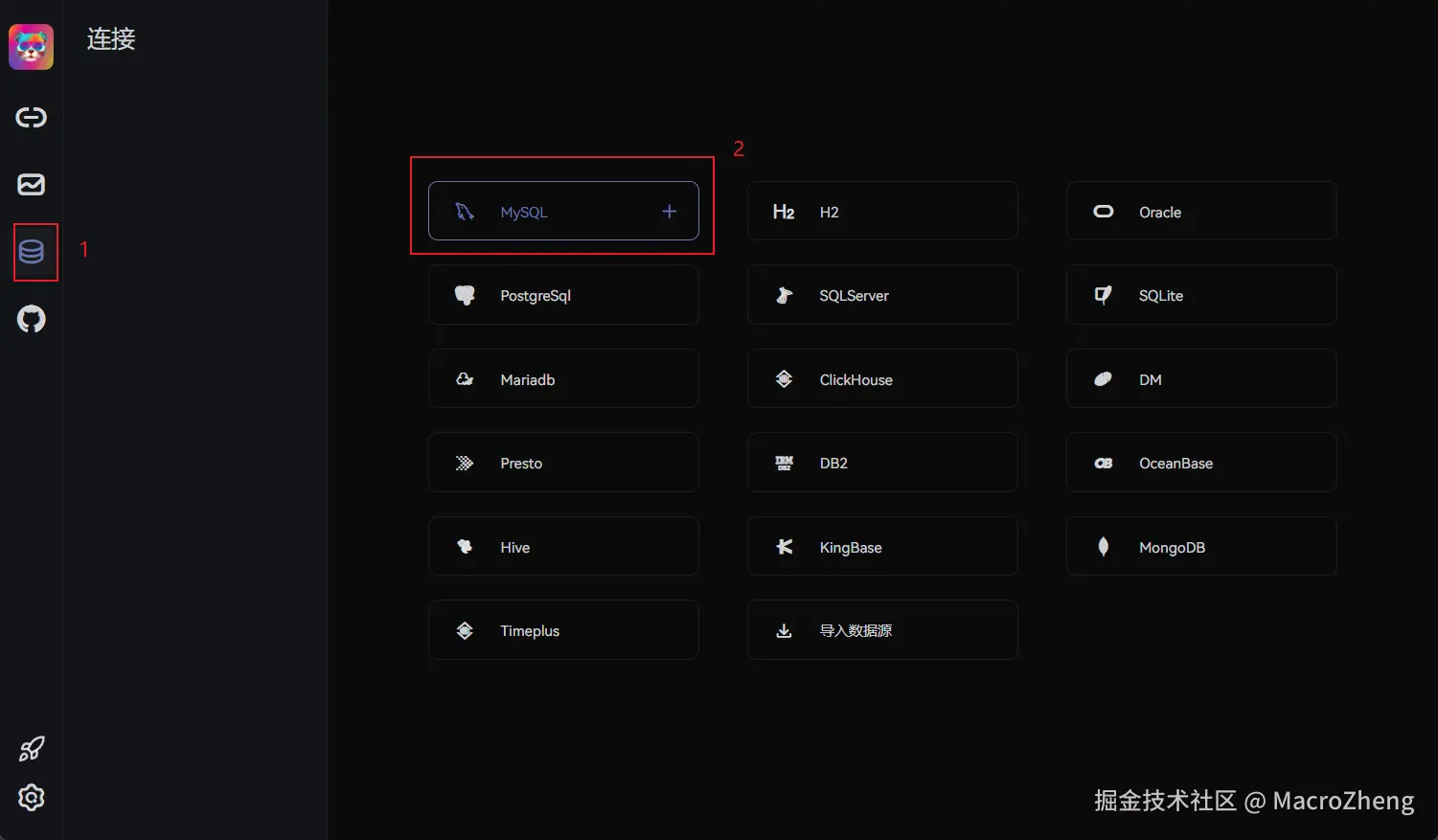The image size is (1438, 840).
Task: Open settings gear in sidebar
Action: [32, 797]
